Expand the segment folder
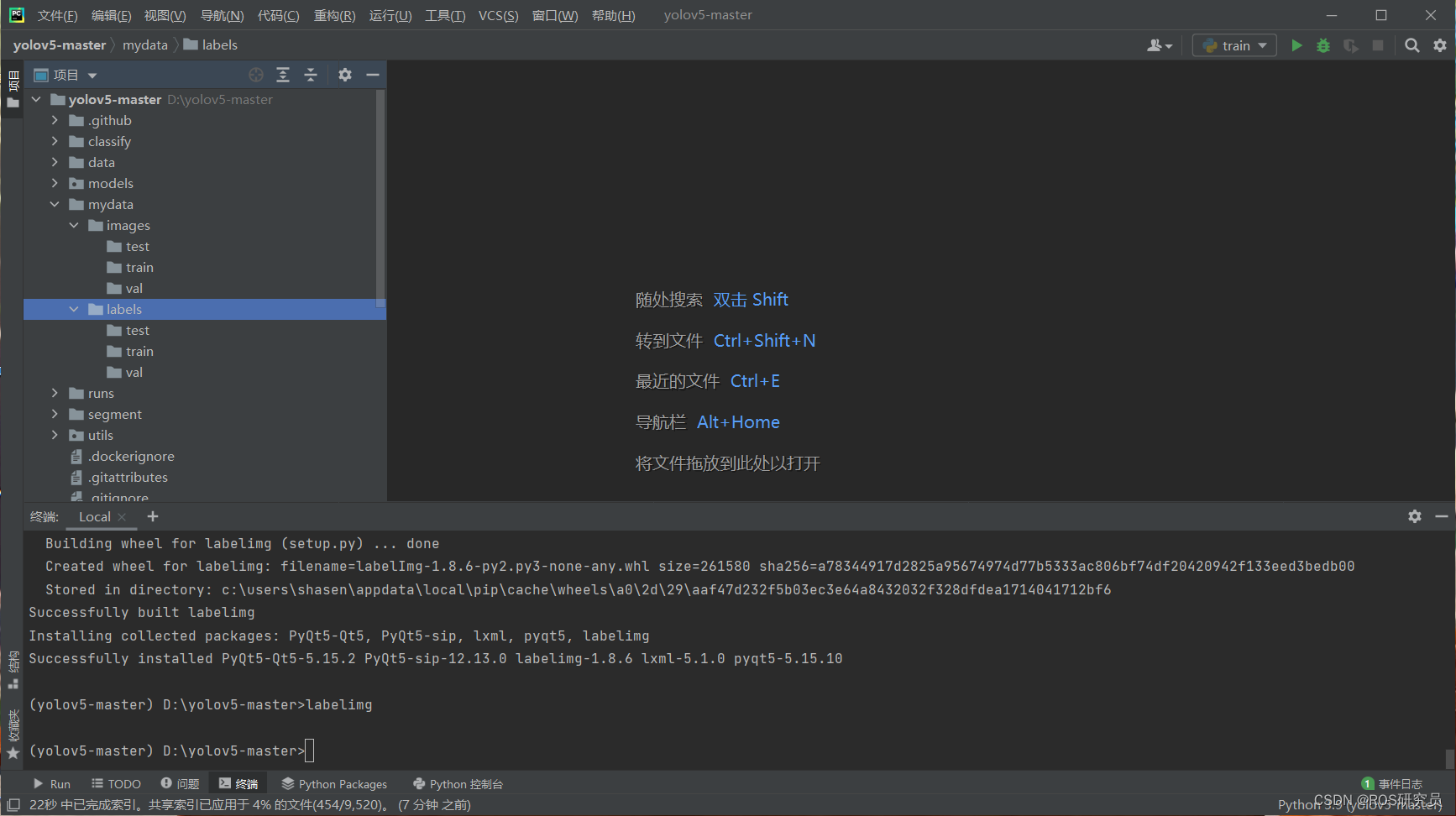 pos(55,414)
